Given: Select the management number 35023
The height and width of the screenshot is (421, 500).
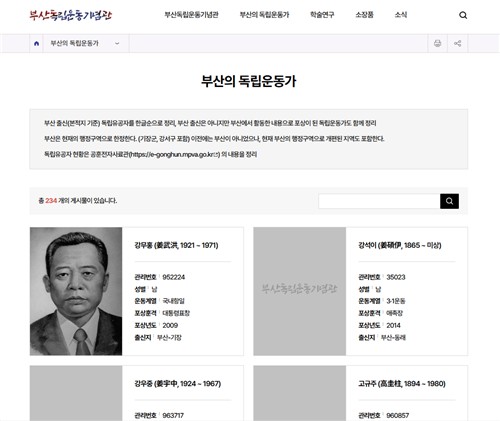Looking at the screenshot, I should click(396, 277).
